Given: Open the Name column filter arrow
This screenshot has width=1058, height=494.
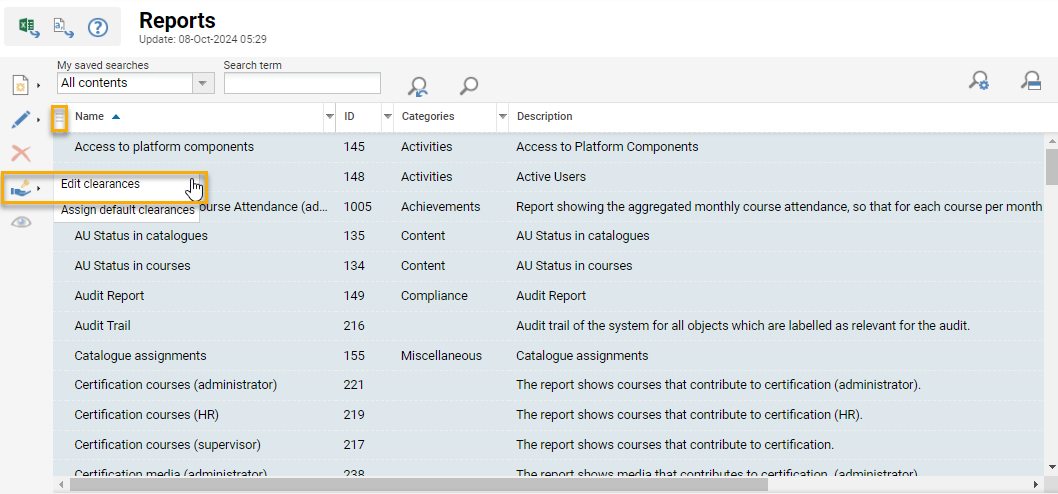Looking at the screenshot, I should 330,117.
